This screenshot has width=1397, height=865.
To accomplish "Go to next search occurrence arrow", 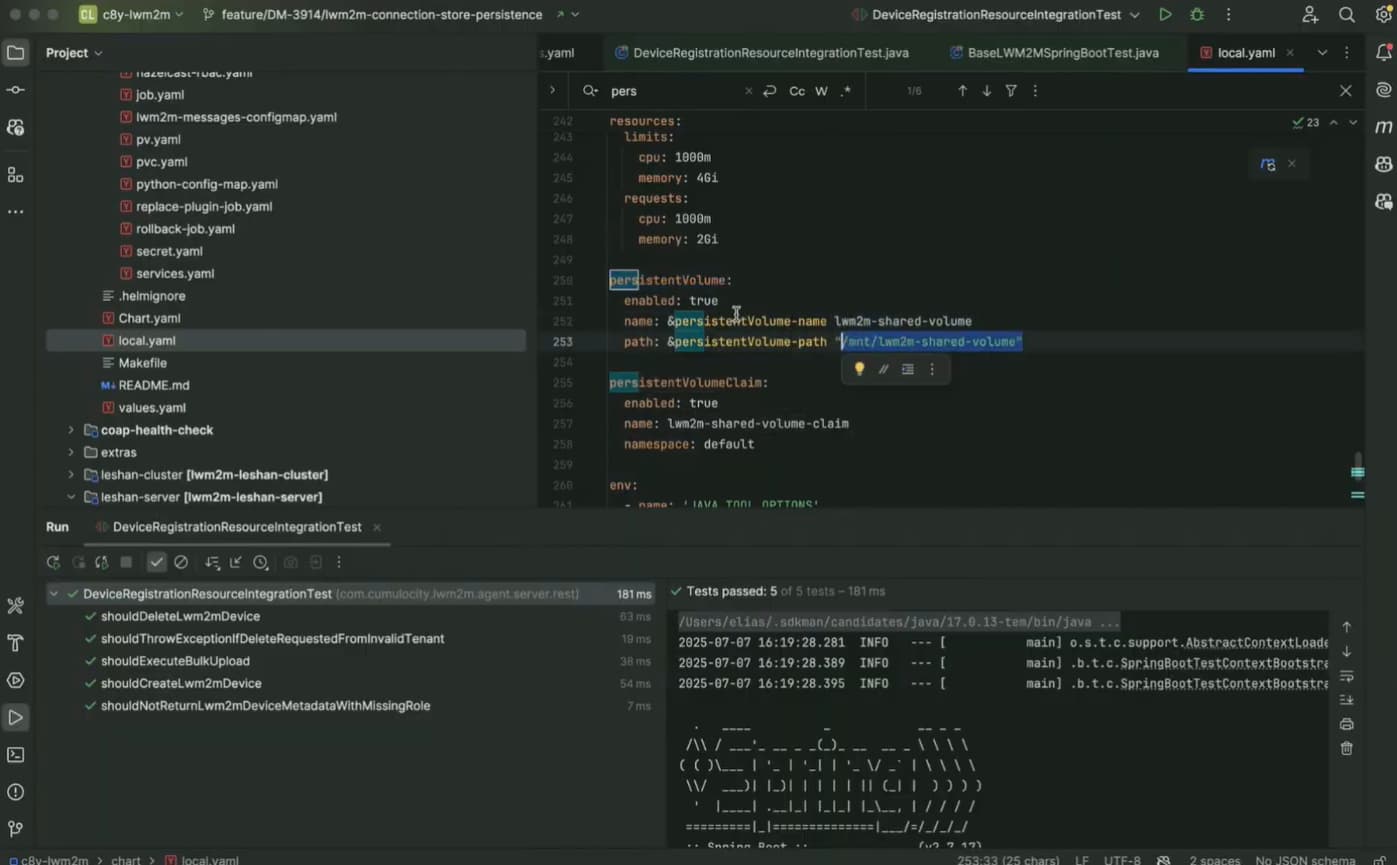I will click(x=986, y=91).
